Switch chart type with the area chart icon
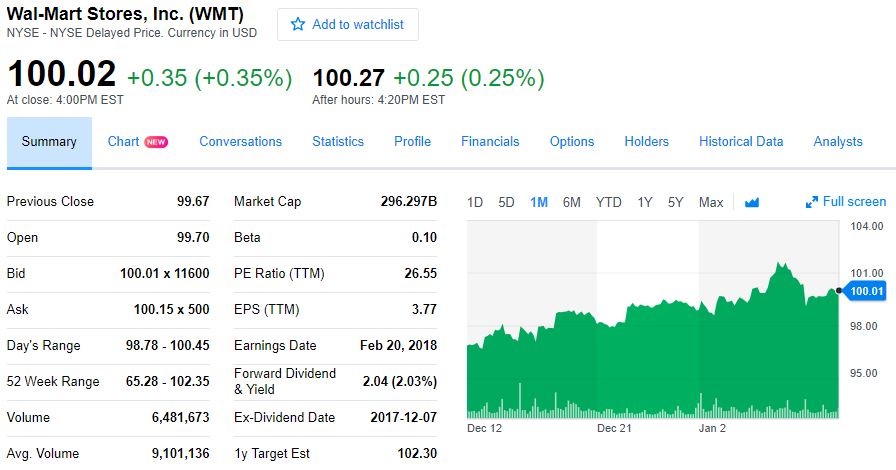The height and width of the screenshot is (470, 896). point(752,202)
